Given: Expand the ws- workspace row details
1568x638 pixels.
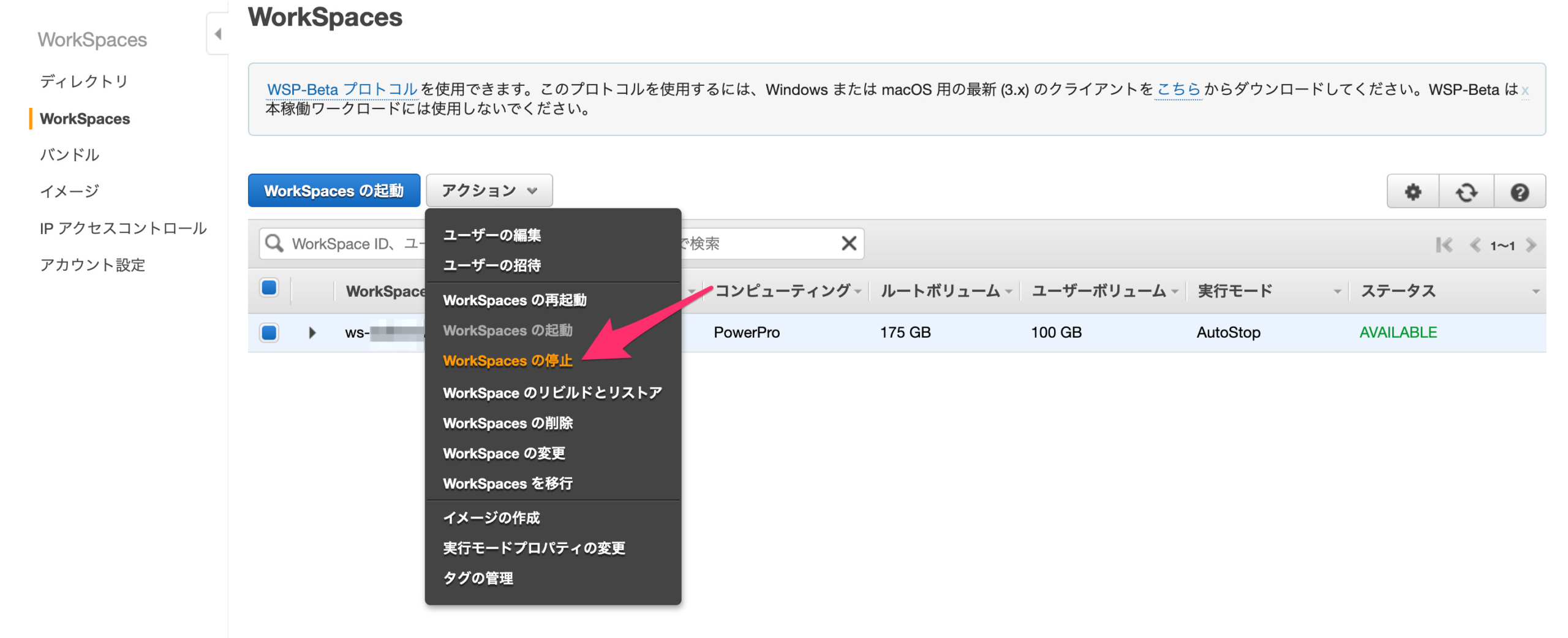Looking at the screenshot, I should [312, 332].
